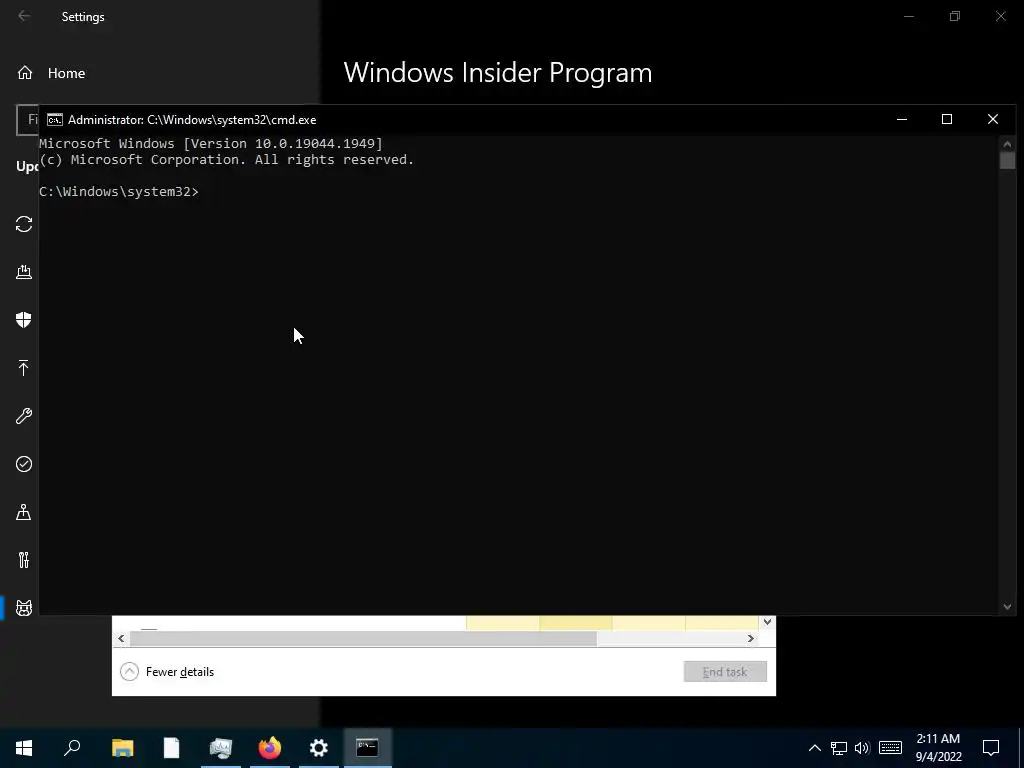The height and width of the screenshot is (768, 1024).
Task: Click Task Manager vertical scroll down arrow
Action: [x=767, y=622]
